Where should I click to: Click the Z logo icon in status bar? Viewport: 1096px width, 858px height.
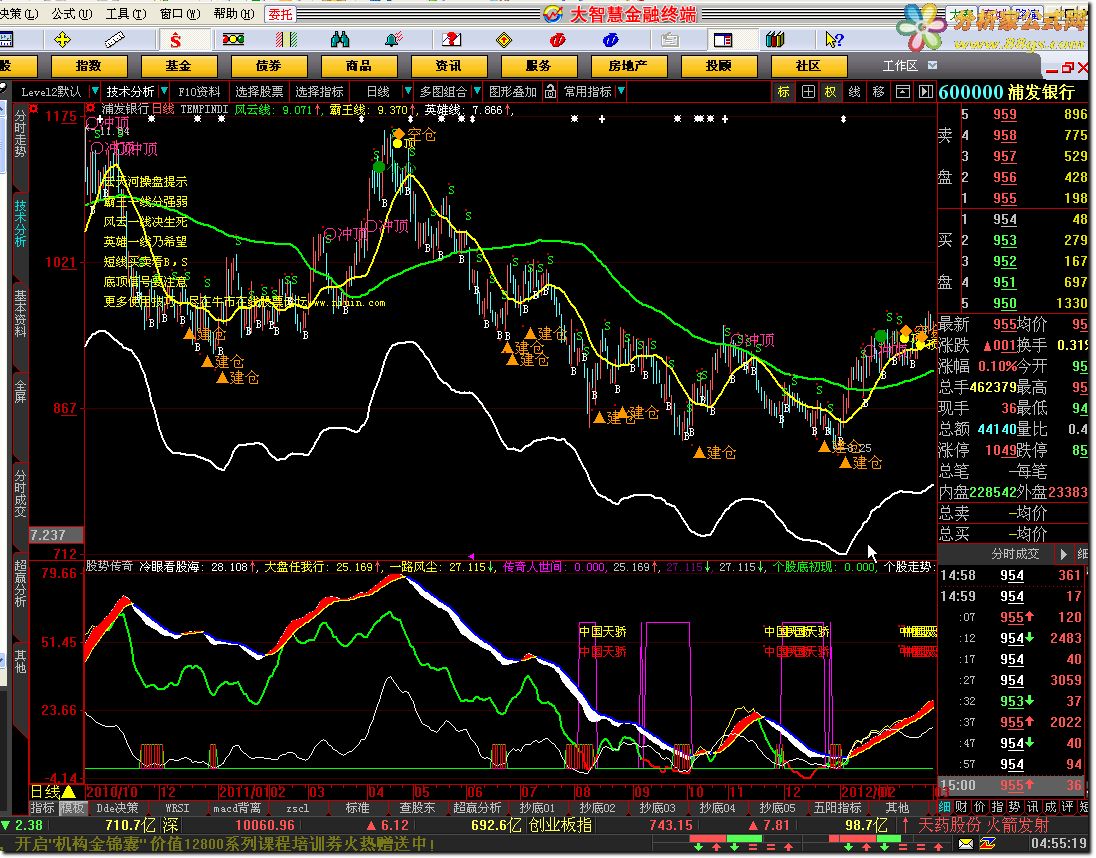[x=987, y=844]
